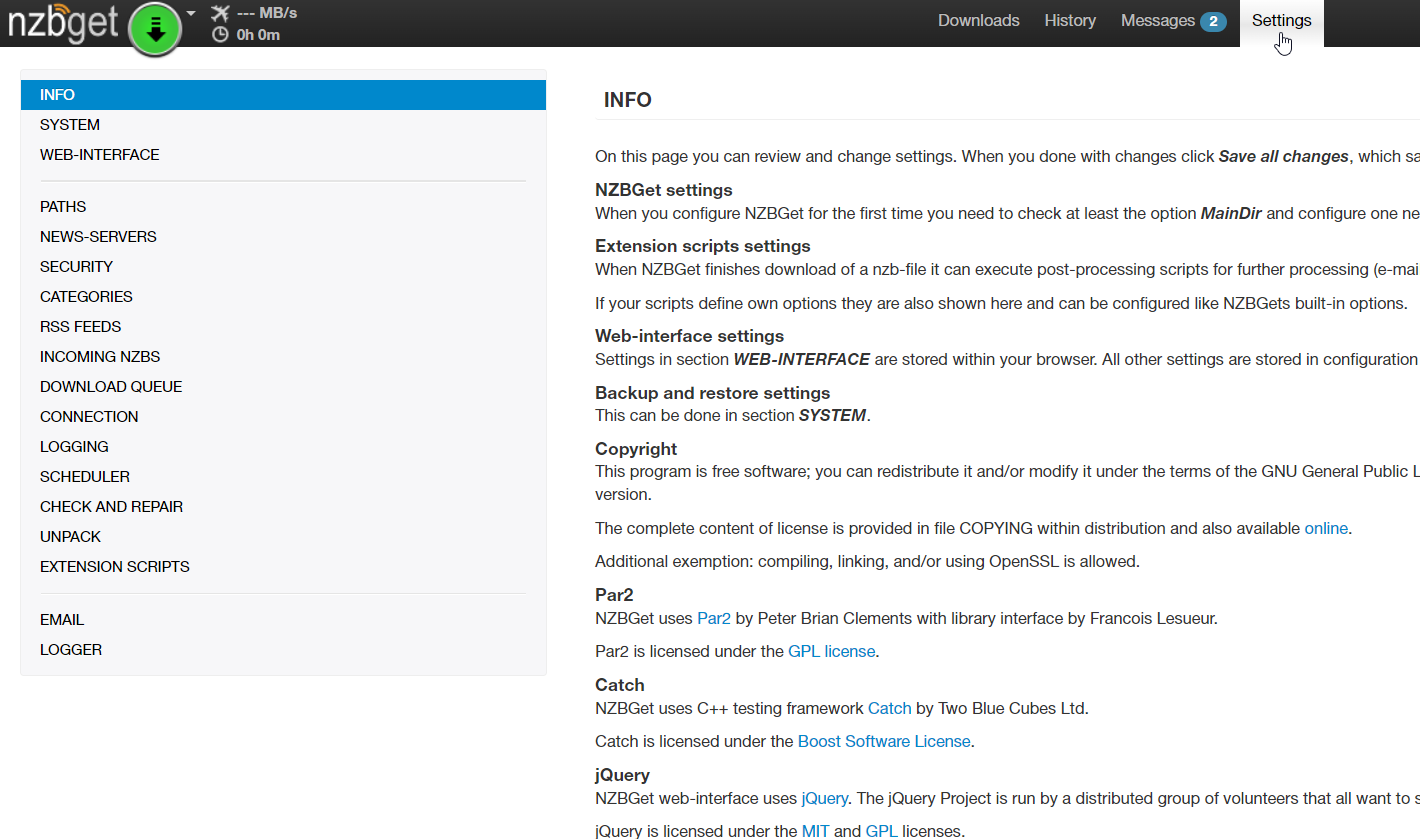Click the 'Par2' section heading
The image size is (1420, 839).
pyautogui.click(x=615, y=595)
